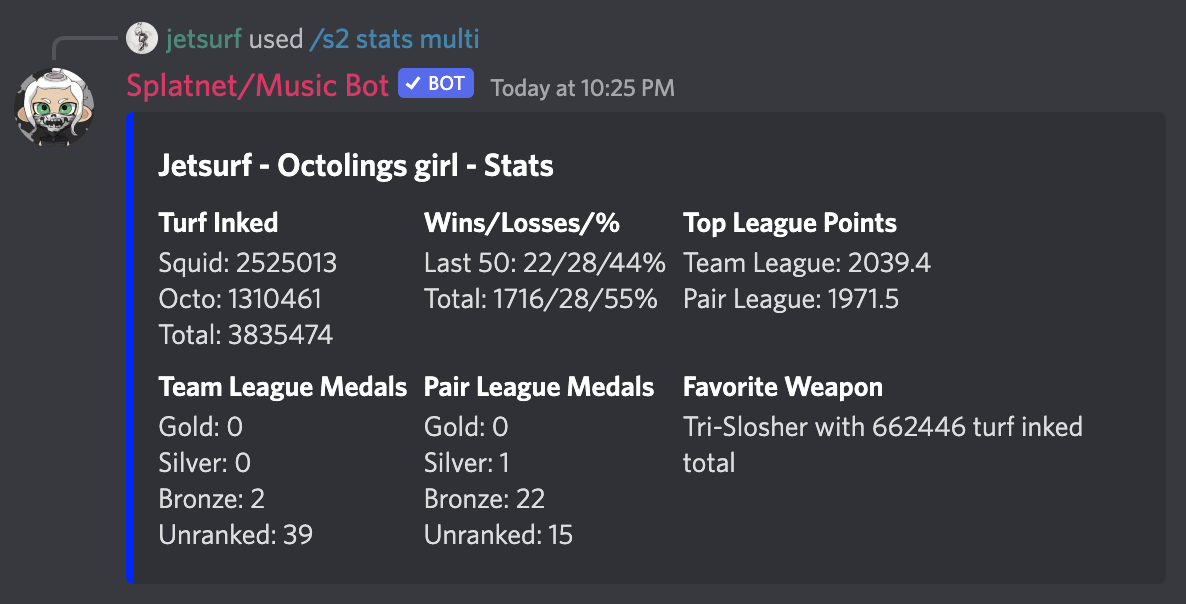Click the /s2 stats multi command
Viewport: 1186px width, 604px height.
tap(394, 39)
